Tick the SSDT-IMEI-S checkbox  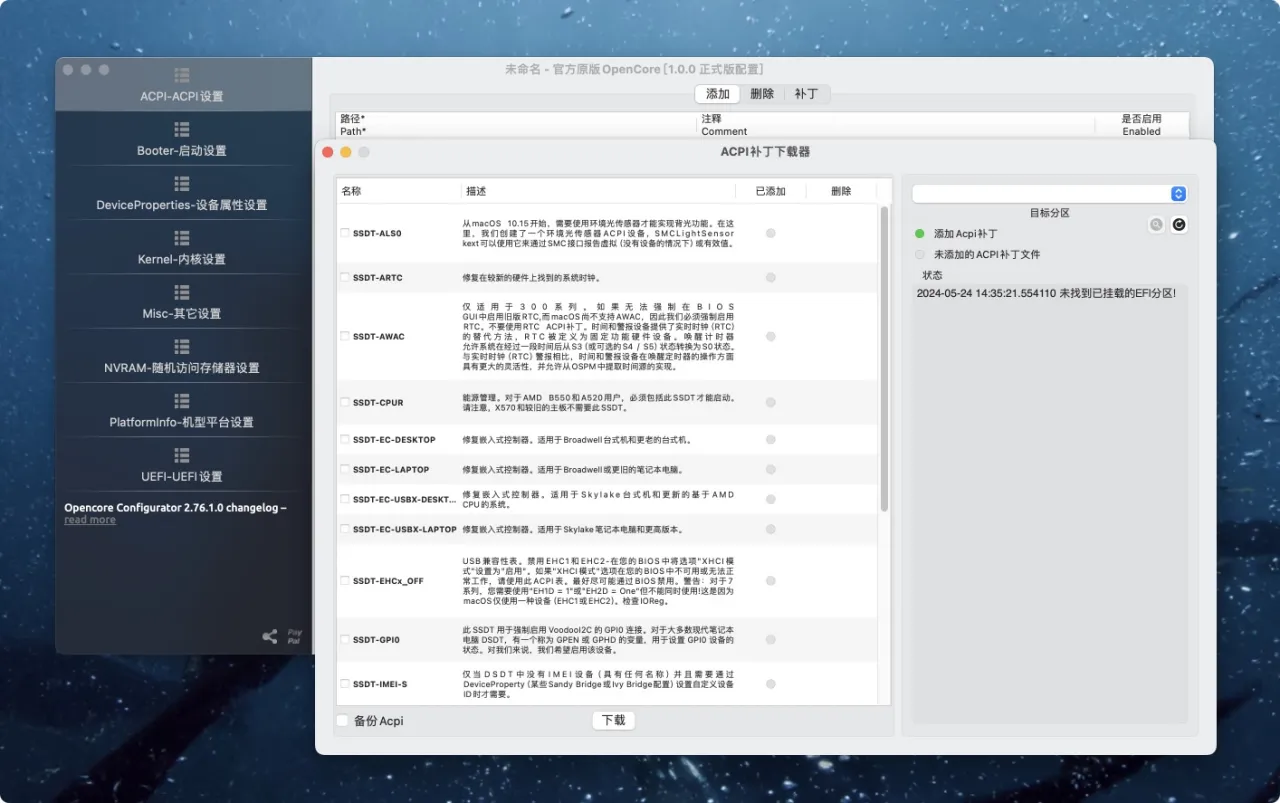click(345, 684)
